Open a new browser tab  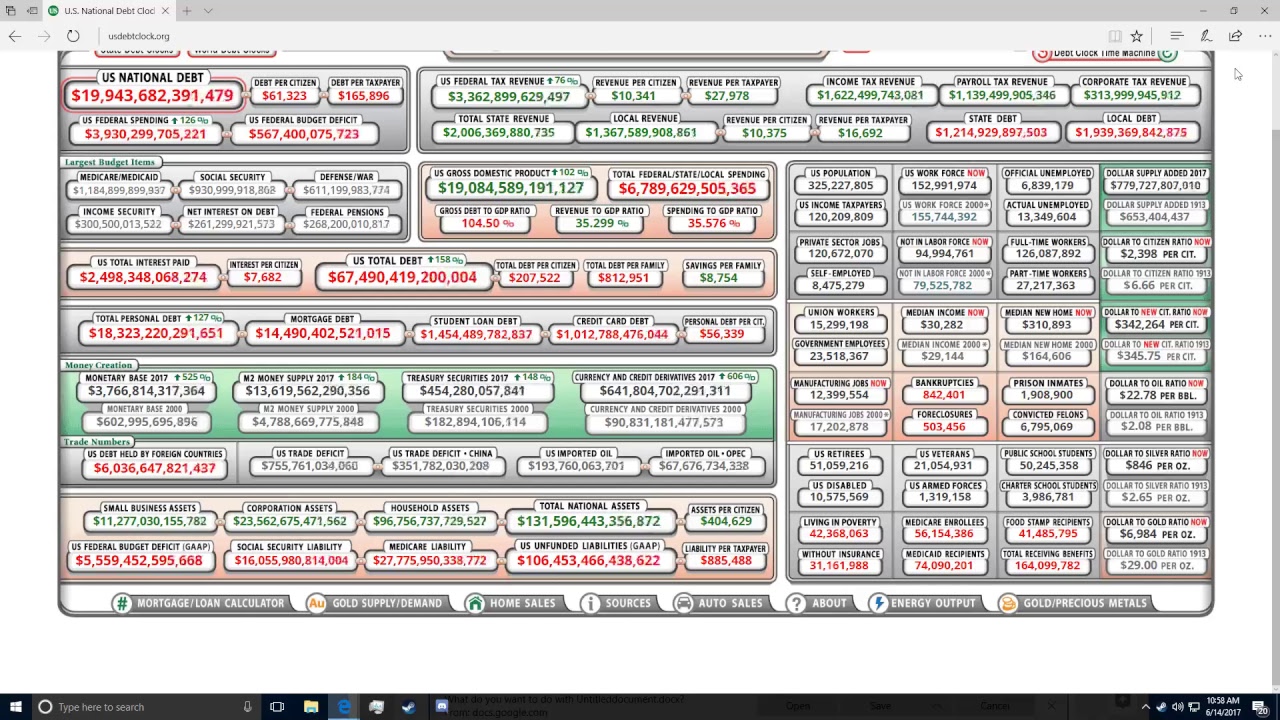tap(187, 11)
